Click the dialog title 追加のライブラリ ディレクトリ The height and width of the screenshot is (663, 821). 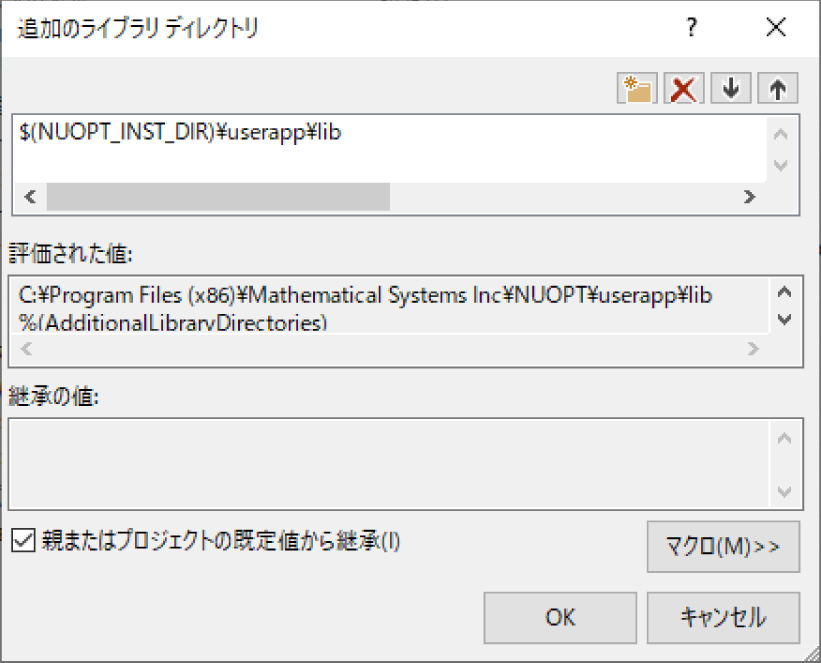(x=138, y=28)
